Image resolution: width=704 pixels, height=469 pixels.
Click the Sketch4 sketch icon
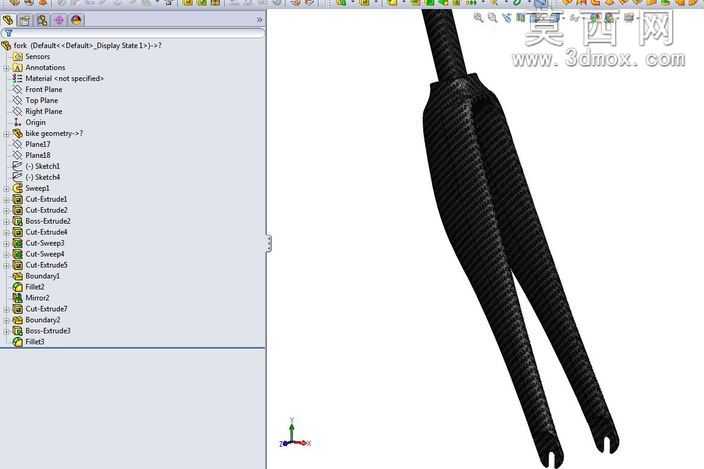click(x=18, y=177)
